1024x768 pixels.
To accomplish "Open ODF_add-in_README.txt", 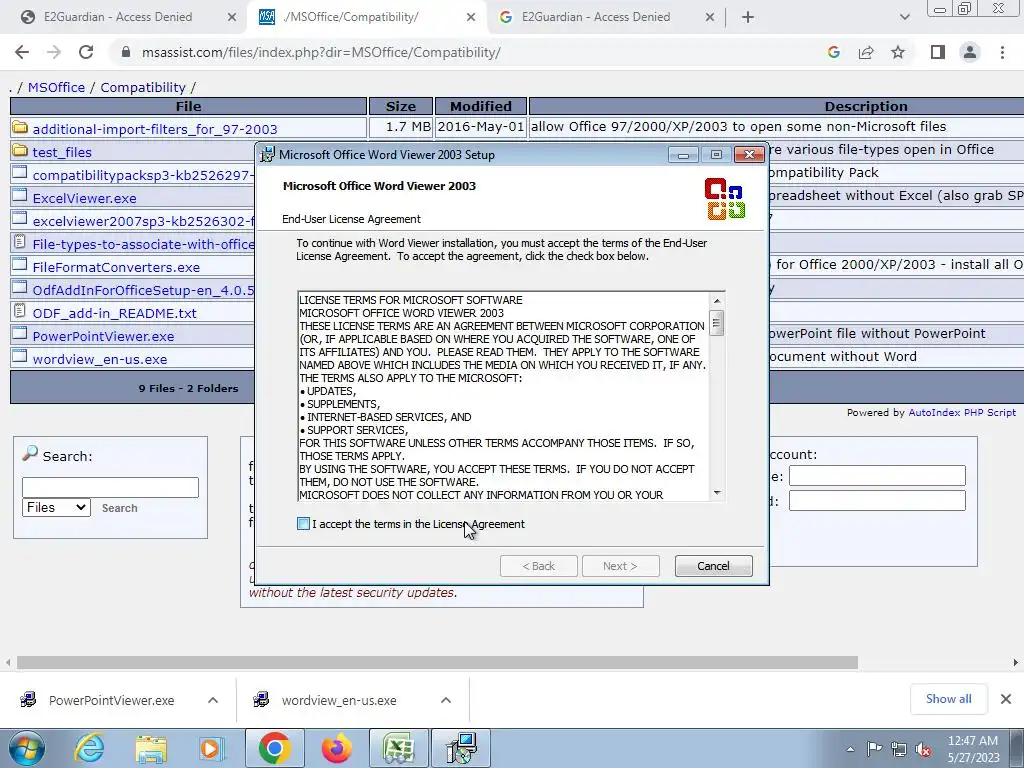I will pos(114,313).
